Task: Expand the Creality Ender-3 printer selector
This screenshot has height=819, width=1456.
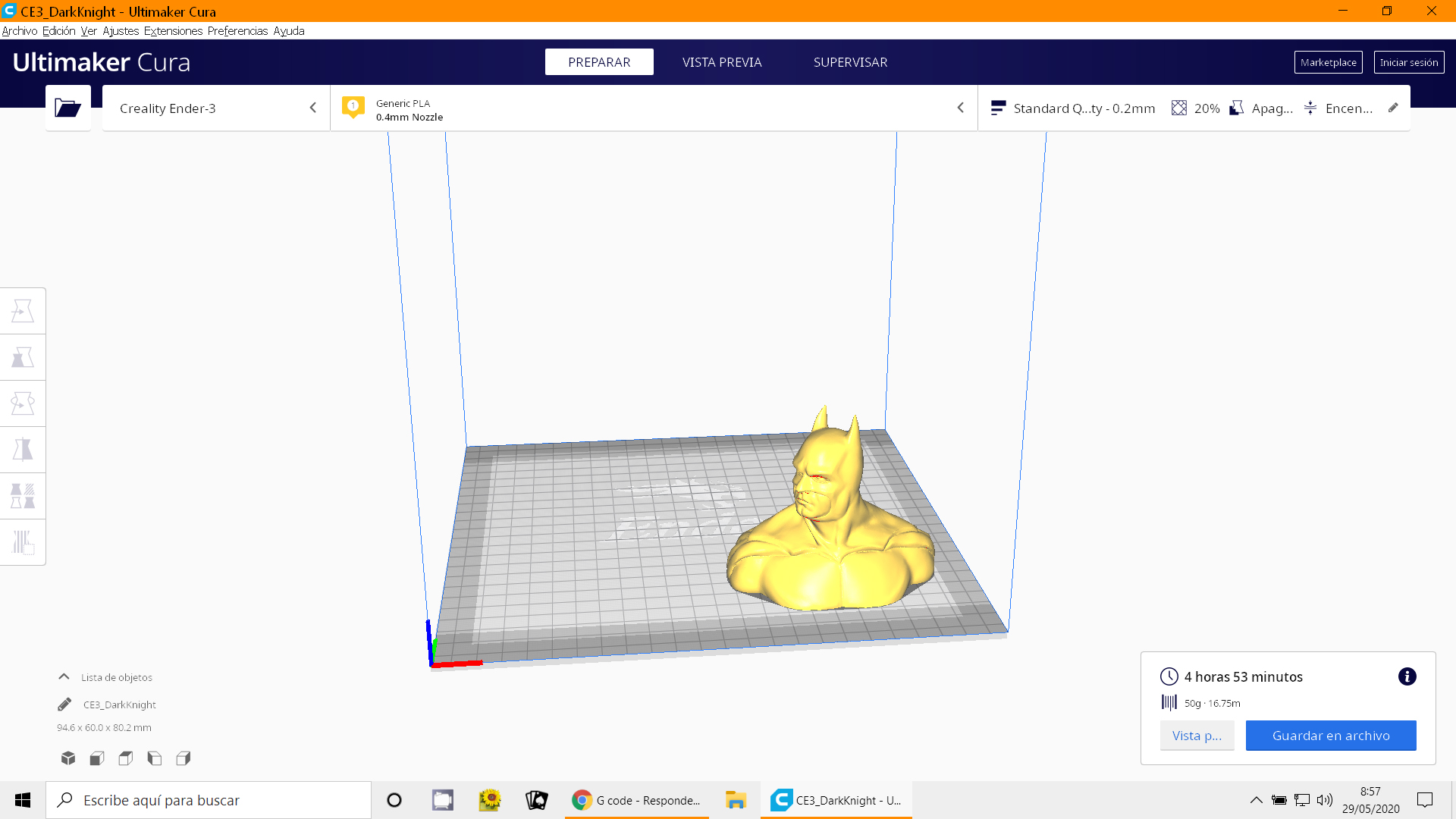Action: pyautogui.click(x=216, y=108)
